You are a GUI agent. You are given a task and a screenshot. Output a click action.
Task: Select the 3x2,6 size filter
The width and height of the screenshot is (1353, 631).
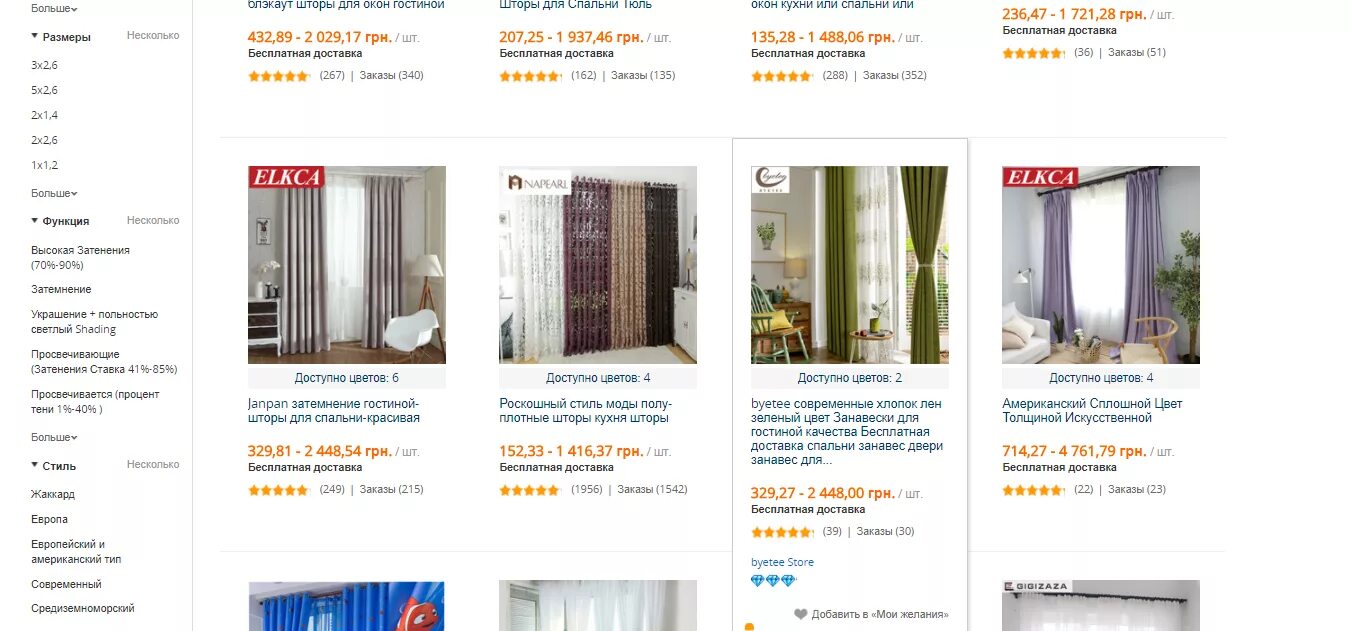click(44, 65)
